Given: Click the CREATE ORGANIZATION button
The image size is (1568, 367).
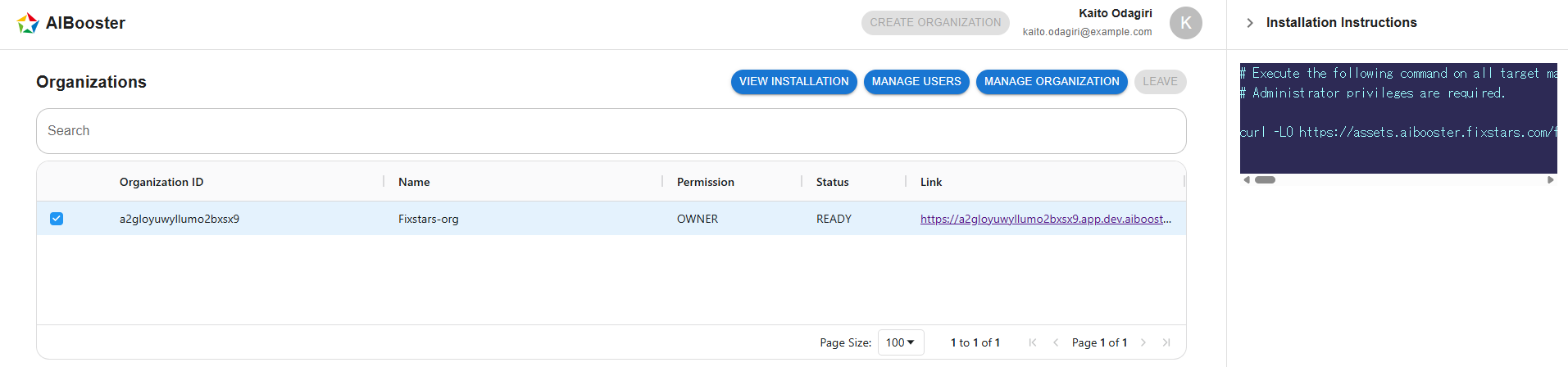Looking at the screenshot, I should pos(935,23).
